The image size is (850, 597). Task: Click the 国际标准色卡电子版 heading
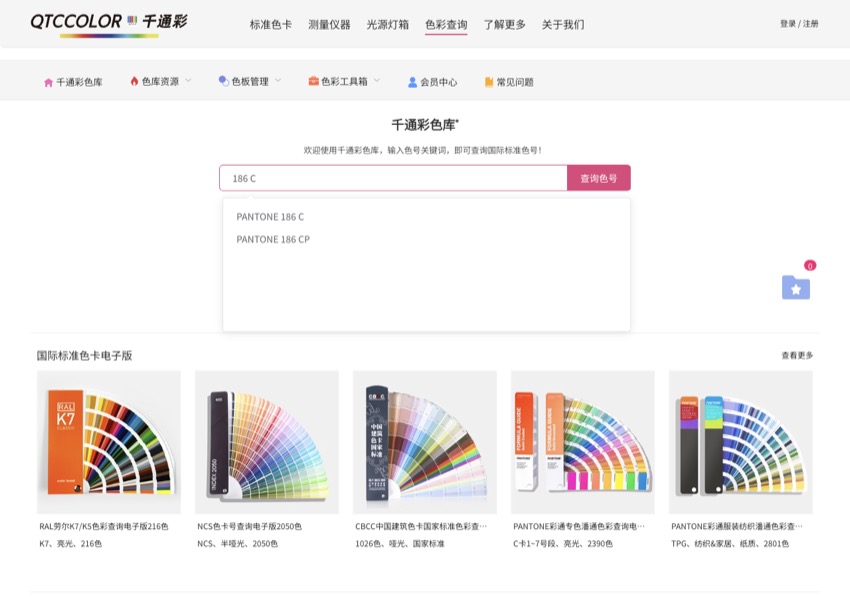pyautogui.click(x=85, y=355)
